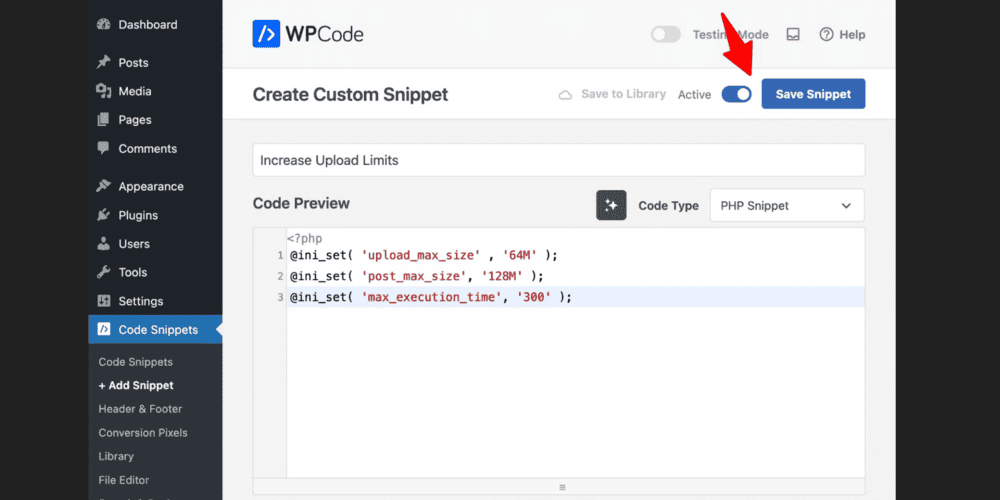Open Dashboard from the sidebar

pyautogui.click(x=146, y=24)
